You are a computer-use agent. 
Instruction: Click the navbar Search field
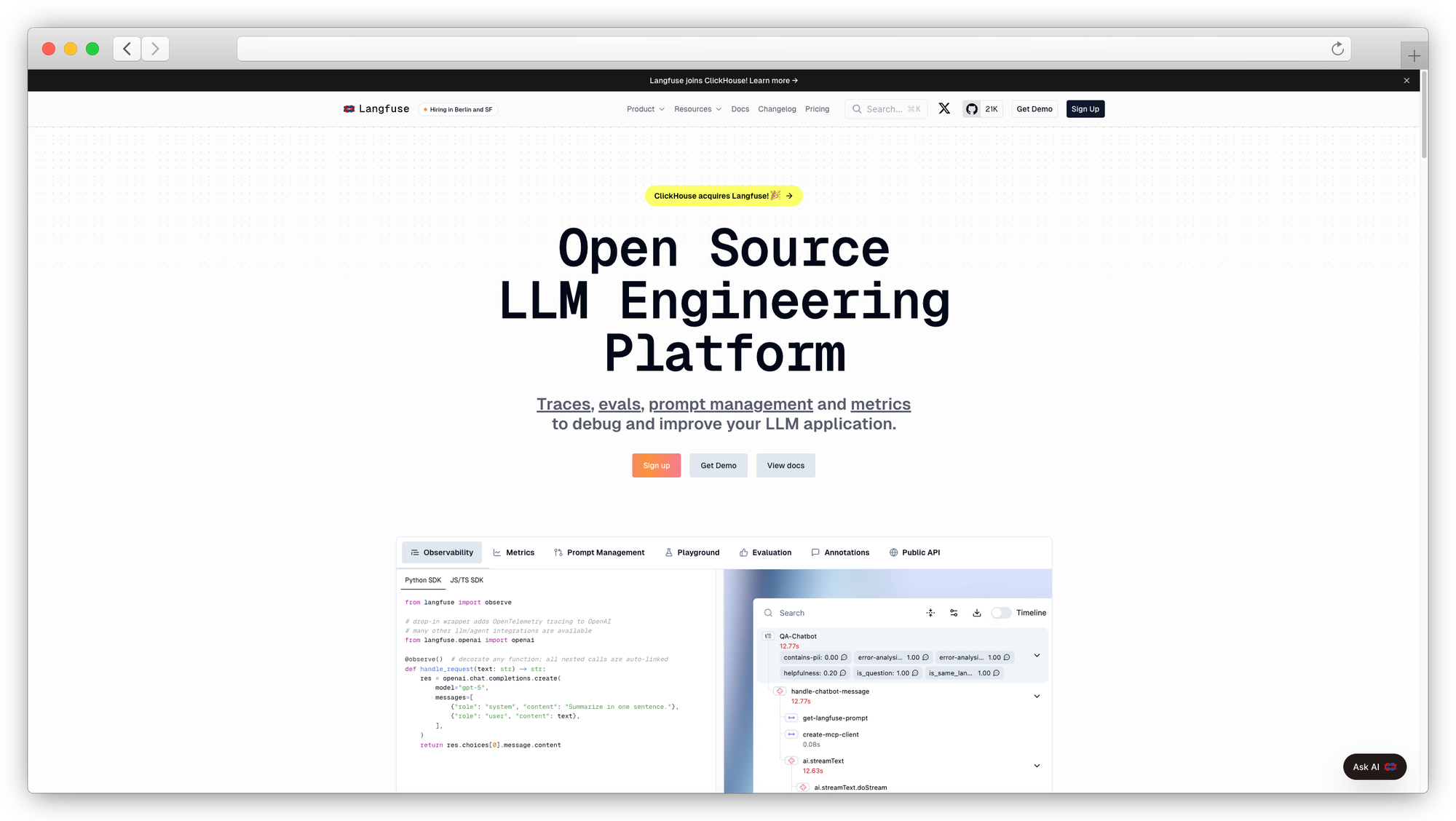point(885,109)
